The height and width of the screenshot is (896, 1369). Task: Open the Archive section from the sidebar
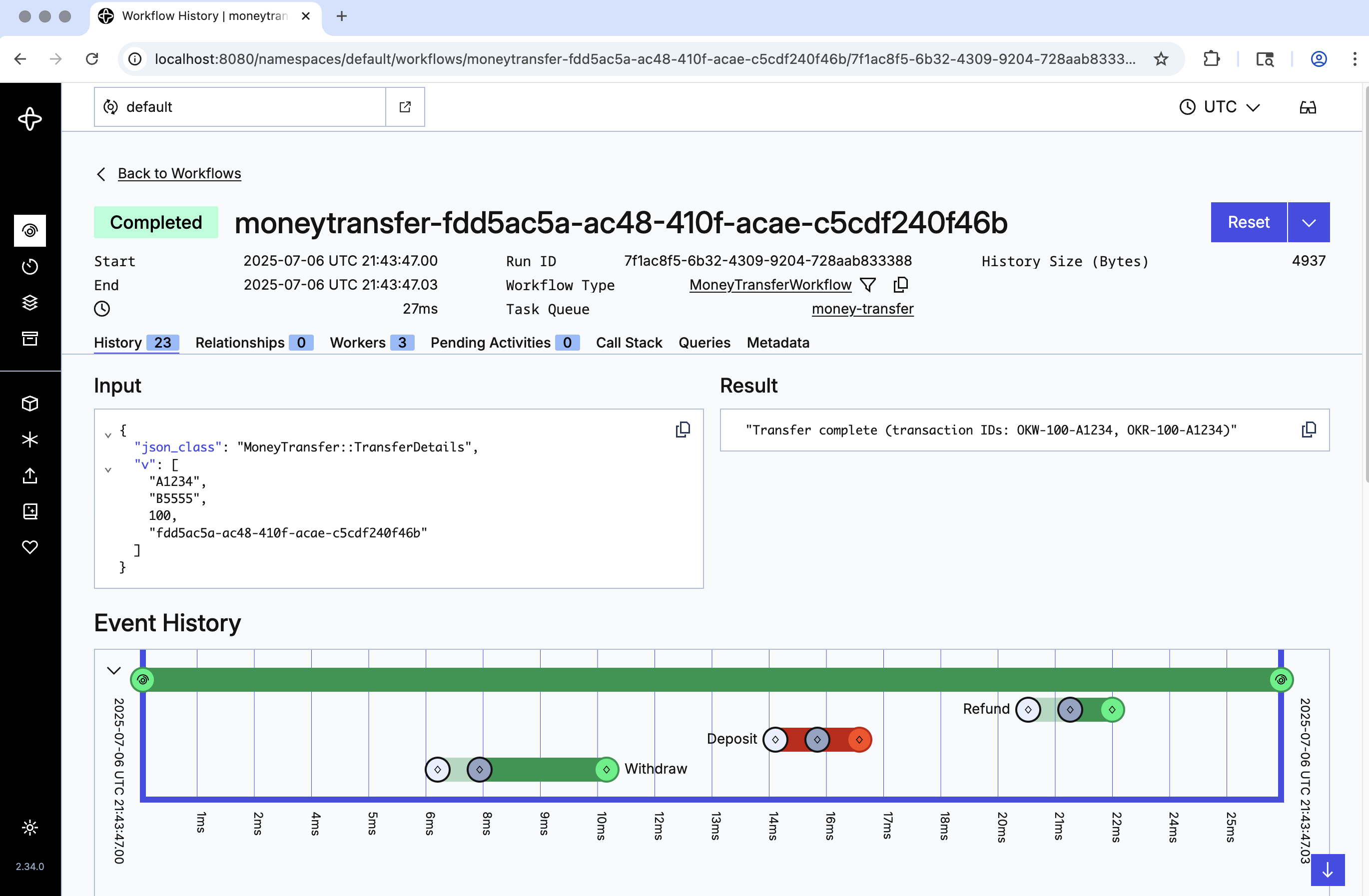29,339
